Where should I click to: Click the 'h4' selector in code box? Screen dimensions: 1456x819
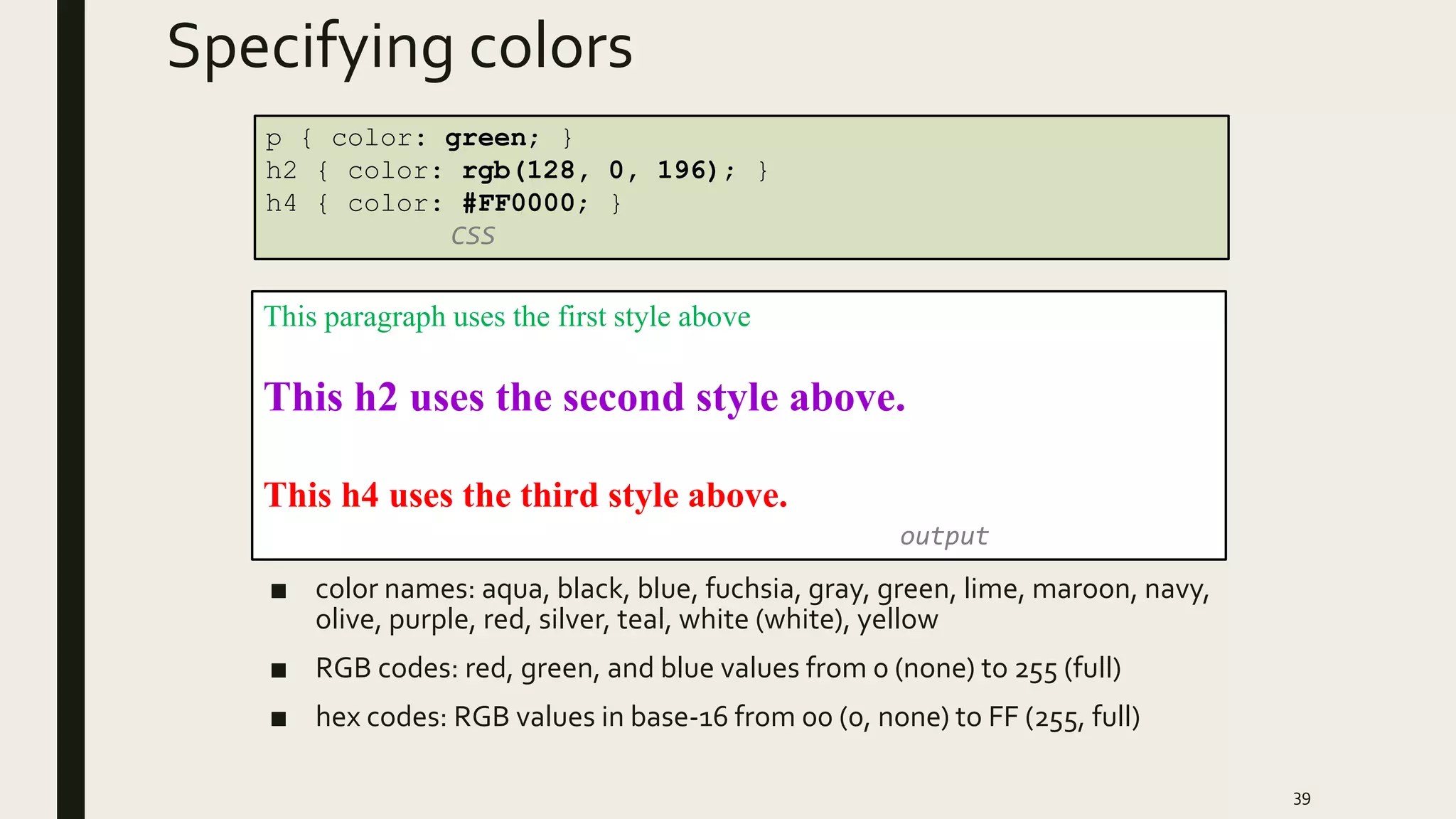281,203
